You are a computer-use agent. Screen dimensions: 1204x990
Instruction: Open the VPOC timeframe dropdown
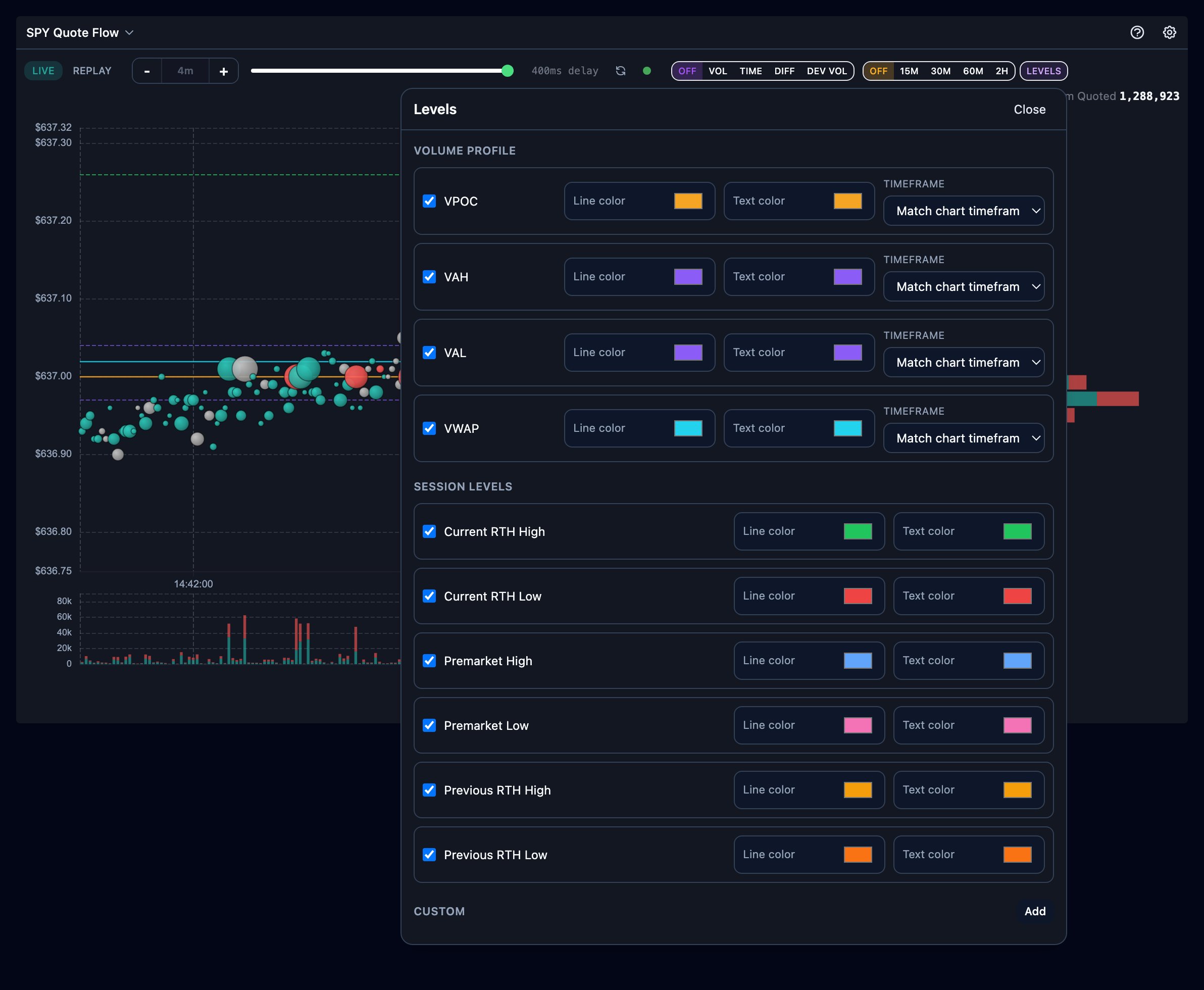click(964, 211)
